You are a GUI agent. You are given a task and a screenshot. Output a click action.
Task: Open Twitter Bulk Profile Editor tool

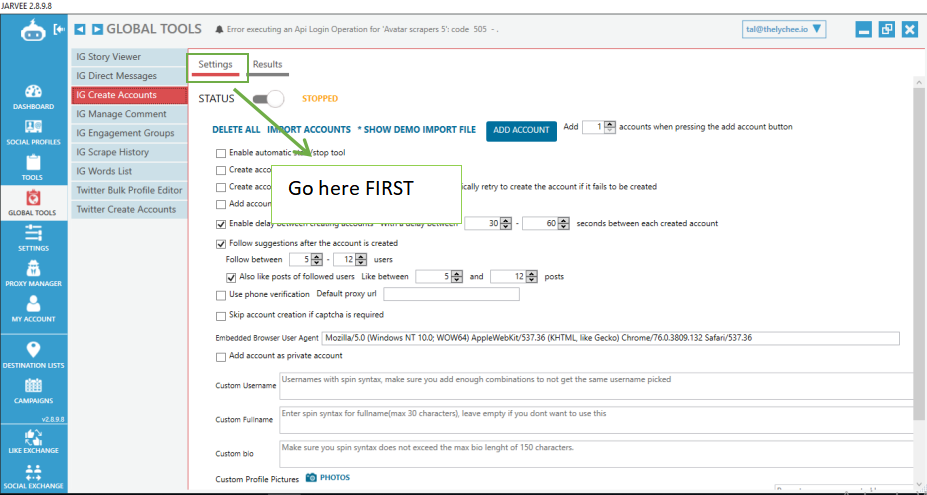pyautogui.click(x=129, y=190)
